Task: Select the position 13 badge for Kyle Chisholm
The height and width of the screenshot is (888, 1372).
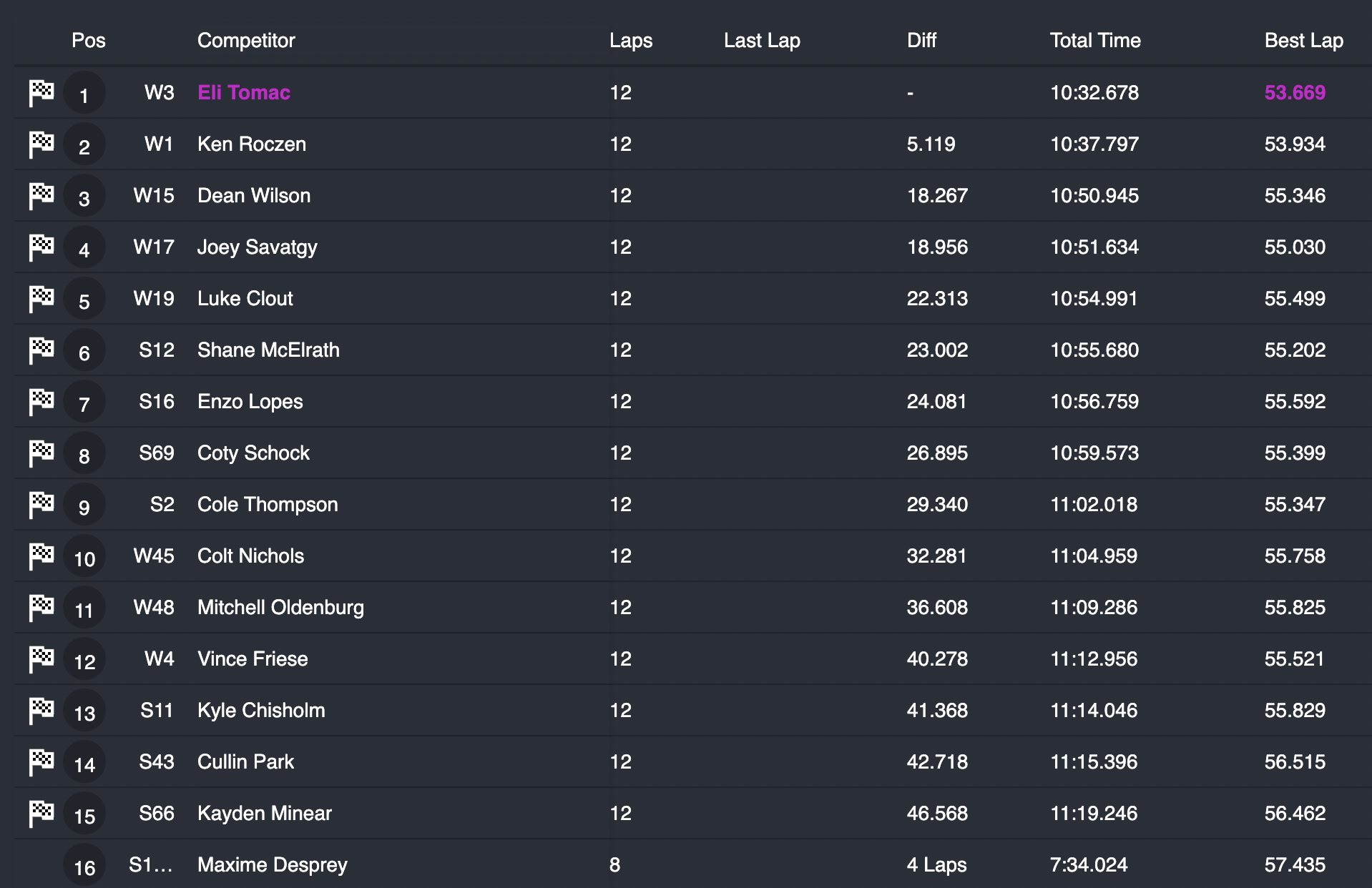Action: (84, 710)
